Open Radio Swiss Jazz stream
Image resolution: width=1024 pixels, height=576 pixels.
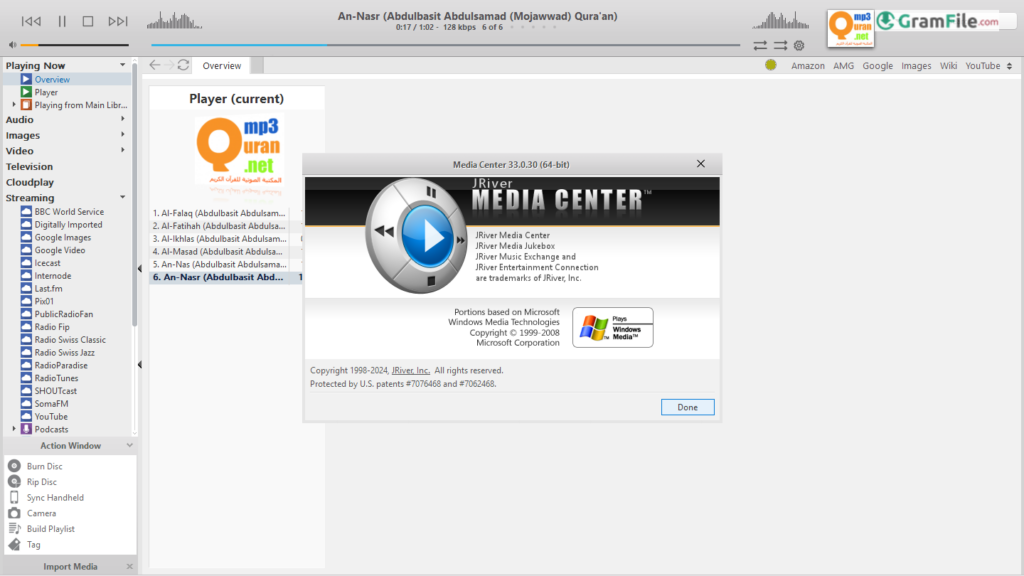[64, 353]
